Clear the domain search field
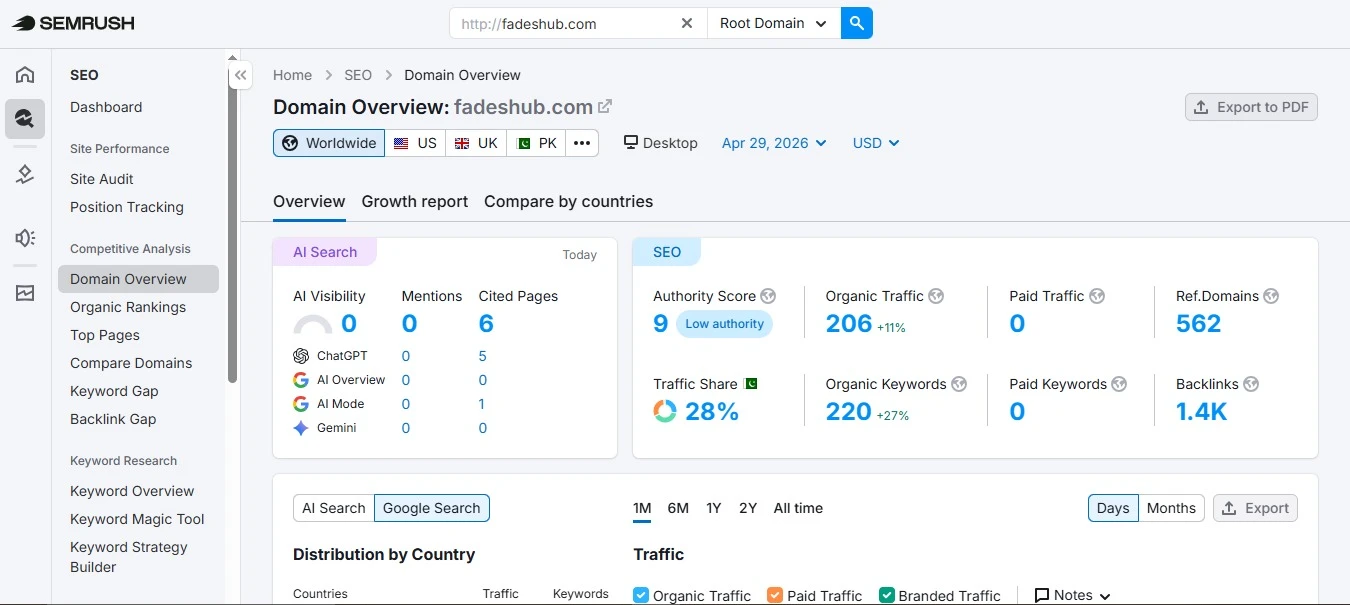Viewport: 1350px width, 605px height. click(686, 23)
